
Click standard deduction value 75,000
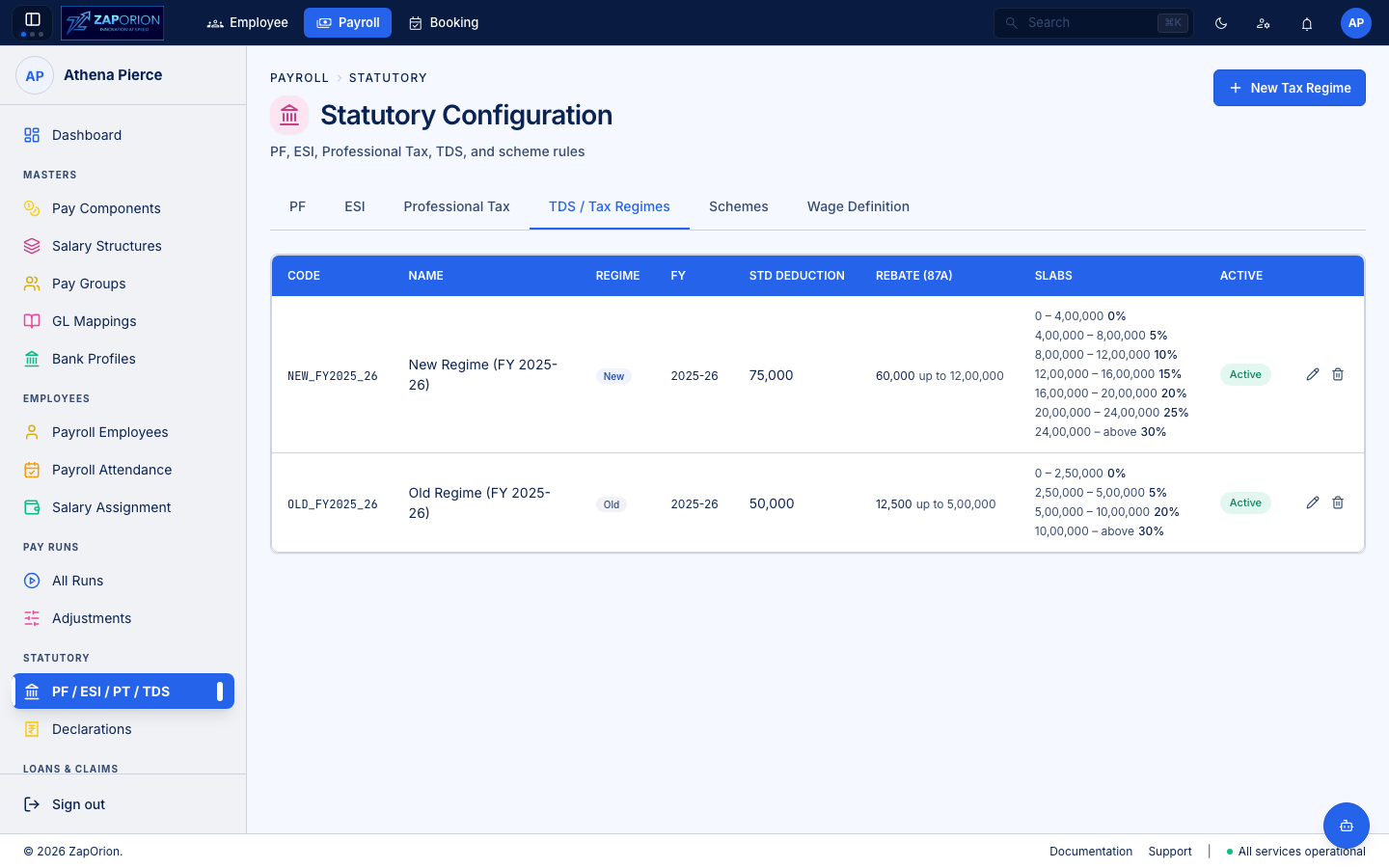(772, 375)
